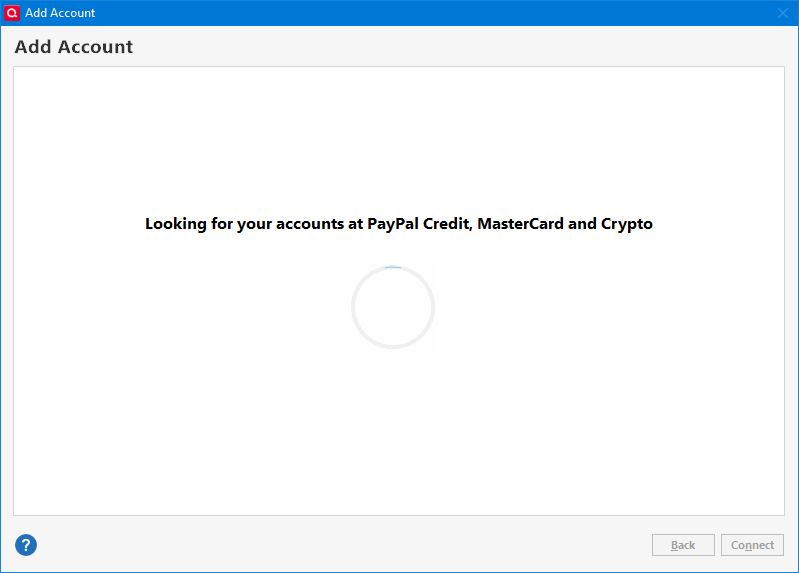Image resolution: width=799 pixels, height=573 pixels.
Task: Click the Add Account title bar text
Action: point(60,13)
